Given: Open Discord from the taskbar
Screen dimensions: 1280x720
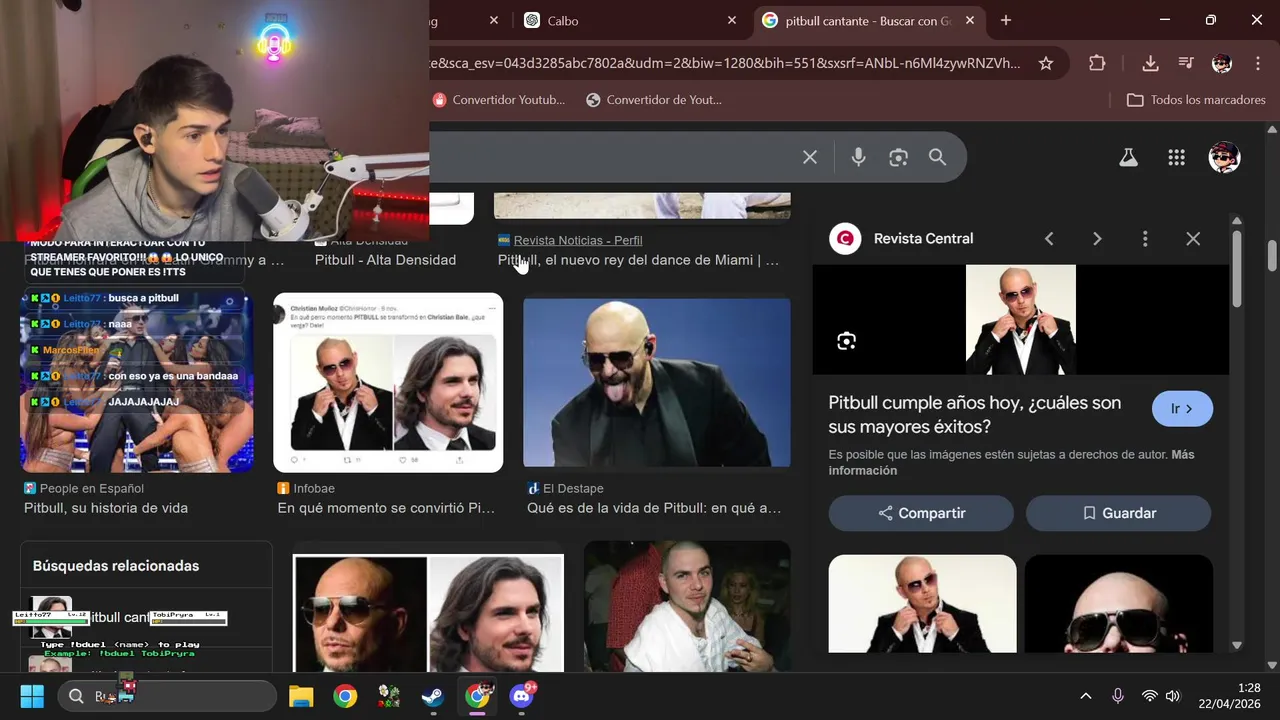Looking at the screenshot, I should [522, 696].
